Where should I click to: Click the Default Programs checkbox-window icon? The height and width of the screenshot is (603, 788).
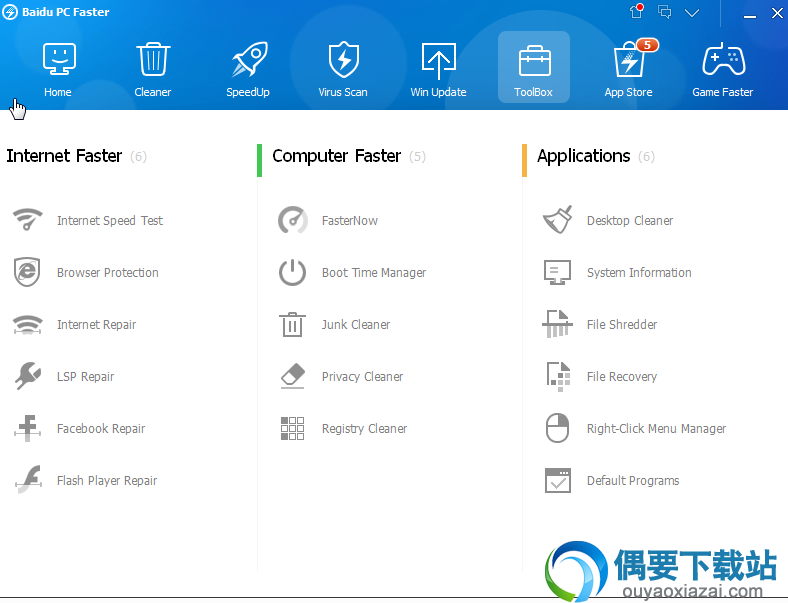(x=558, y=480)
